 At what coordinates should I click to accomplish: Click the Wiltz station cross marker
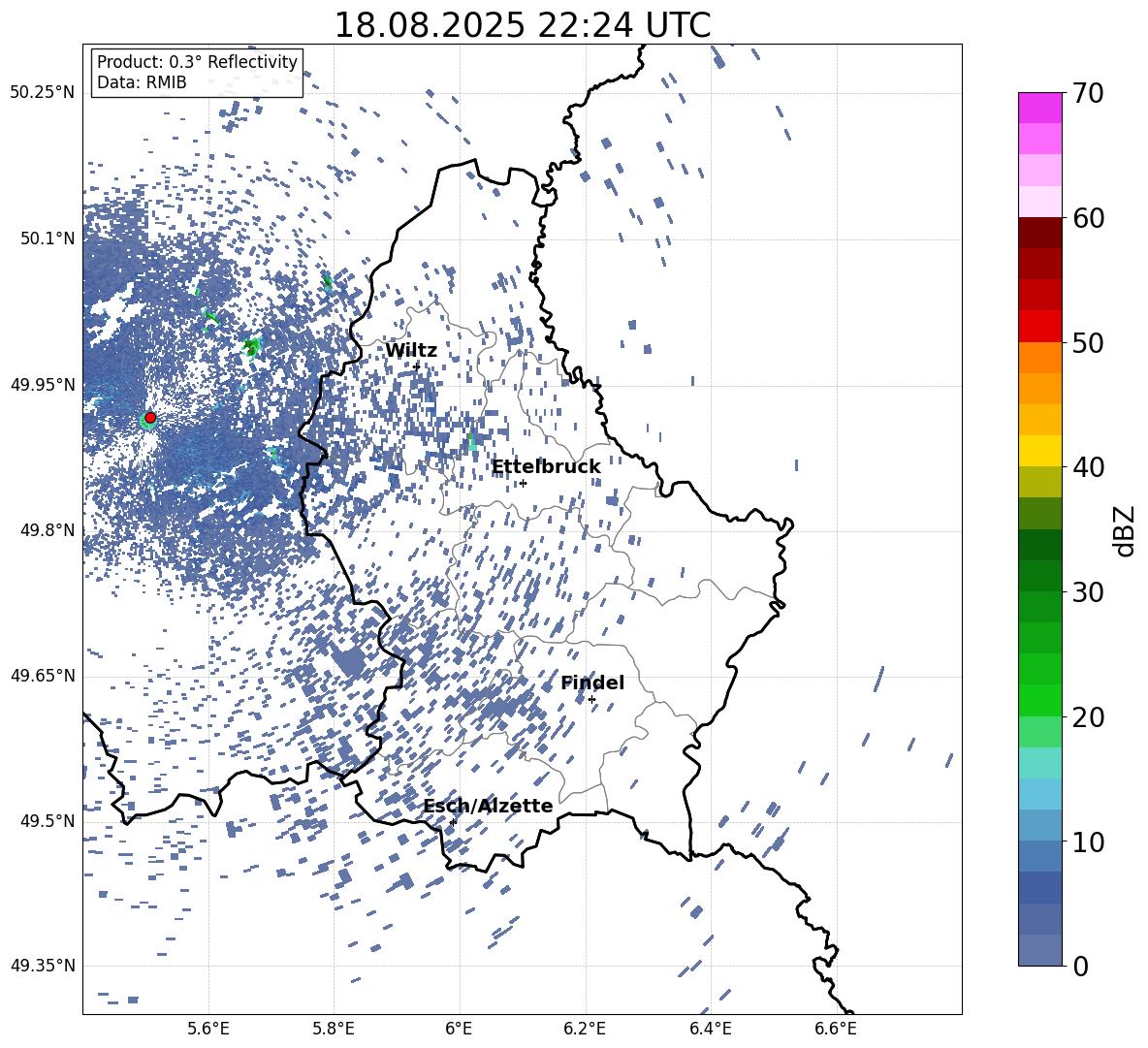click(417, 366)
